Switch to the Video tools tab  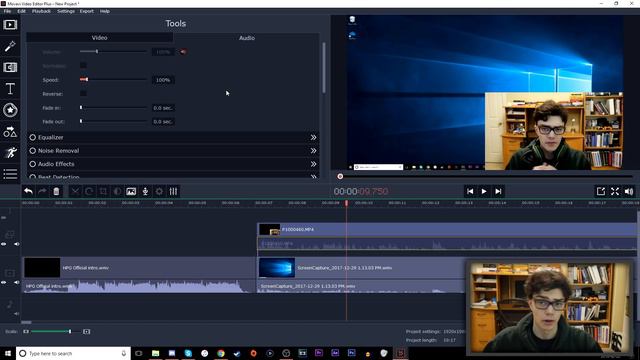pos(100,38)
